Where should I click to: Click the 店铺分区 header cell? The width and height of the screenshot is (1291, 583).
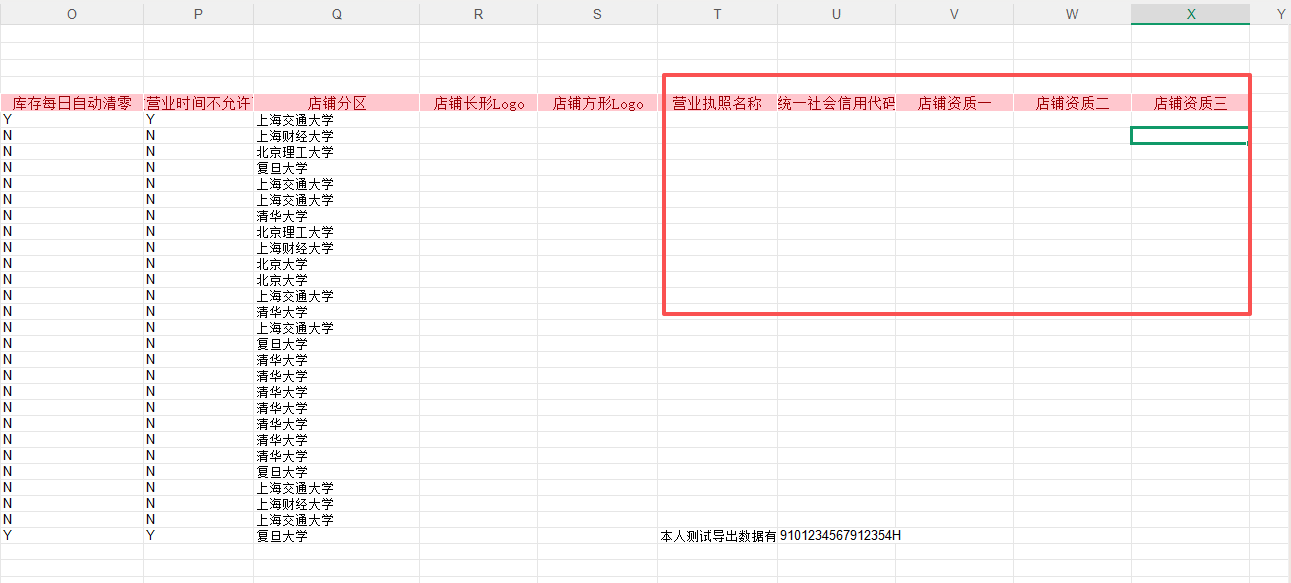[336, 103]
